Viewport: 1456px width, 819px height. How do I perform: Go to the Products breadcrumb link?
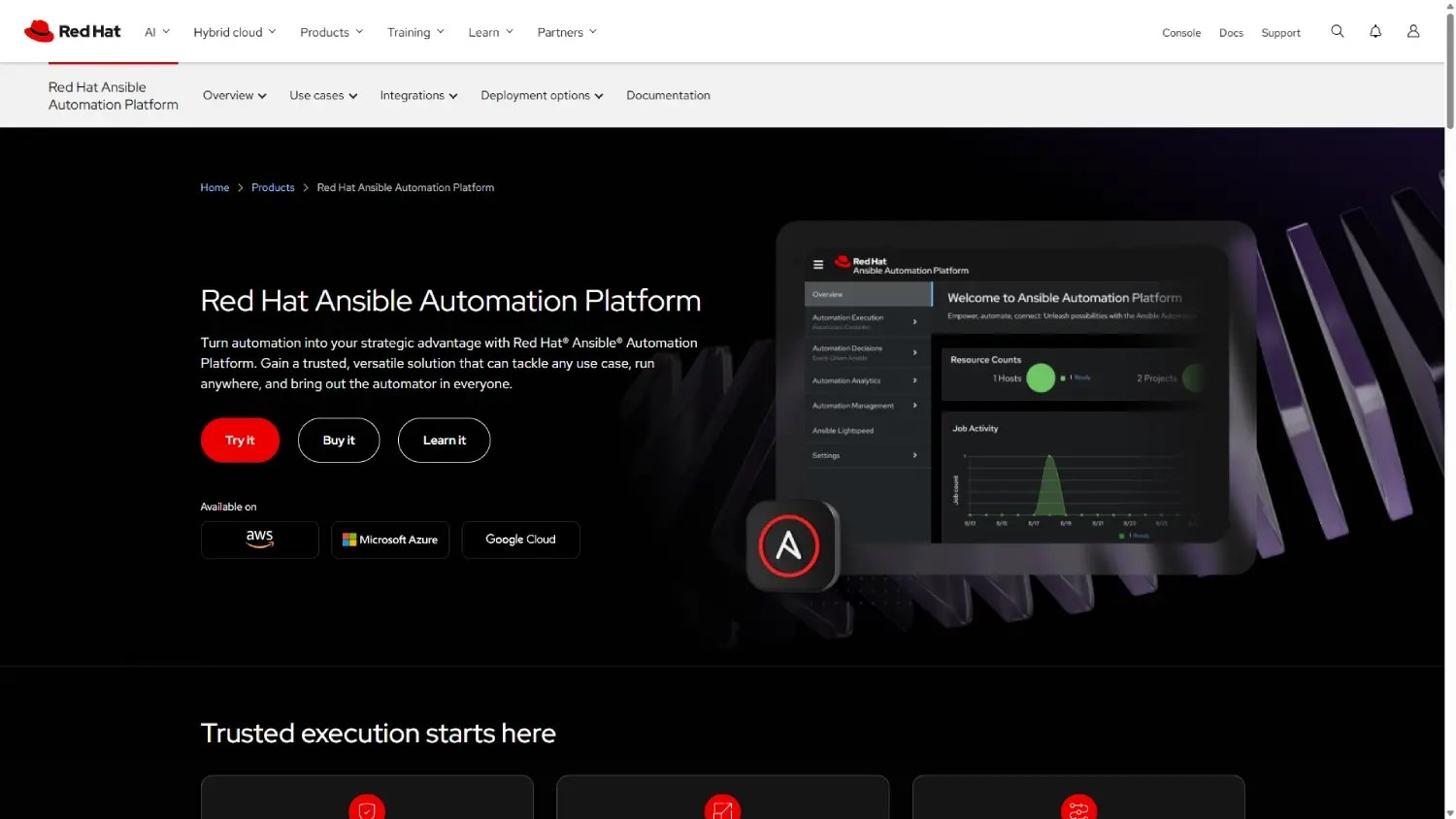pyautogui.click(x=273, y=187)
